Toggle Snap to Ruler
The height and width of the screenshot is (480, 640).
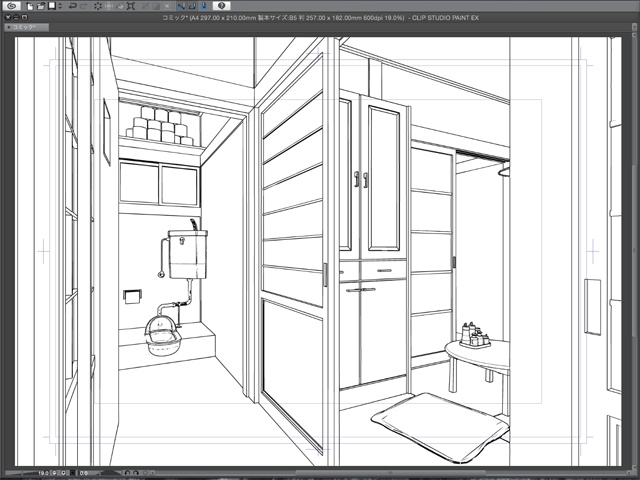pos(181,6)
